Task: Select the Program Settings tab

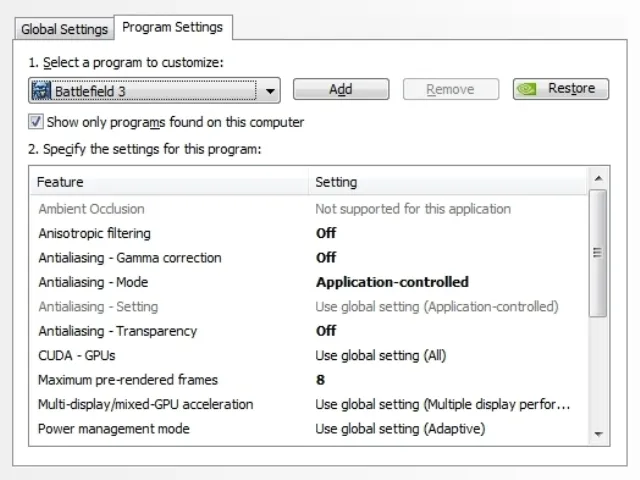Action: 173,27
